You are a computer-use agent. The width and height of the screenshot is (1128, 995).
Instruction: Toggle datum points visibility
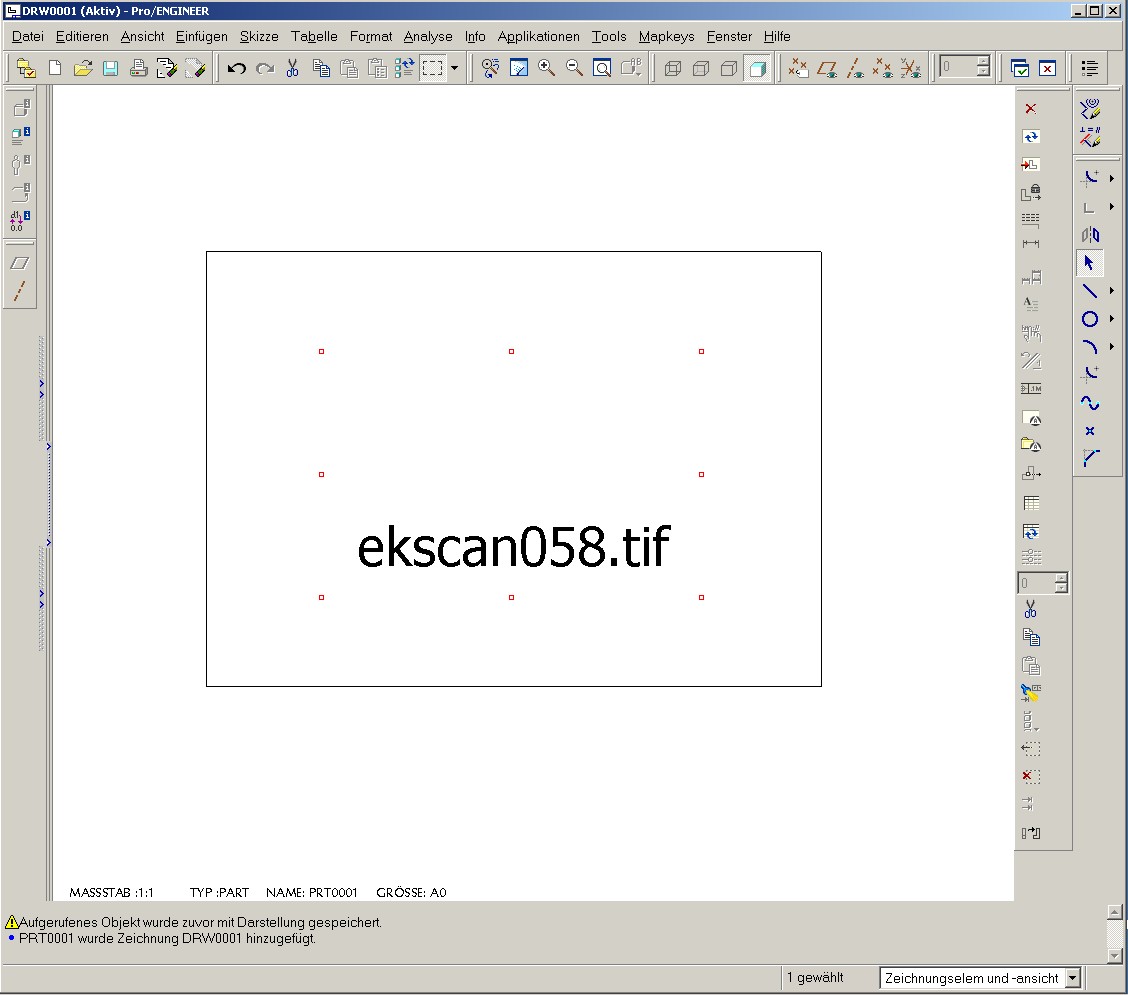point(883,68)
